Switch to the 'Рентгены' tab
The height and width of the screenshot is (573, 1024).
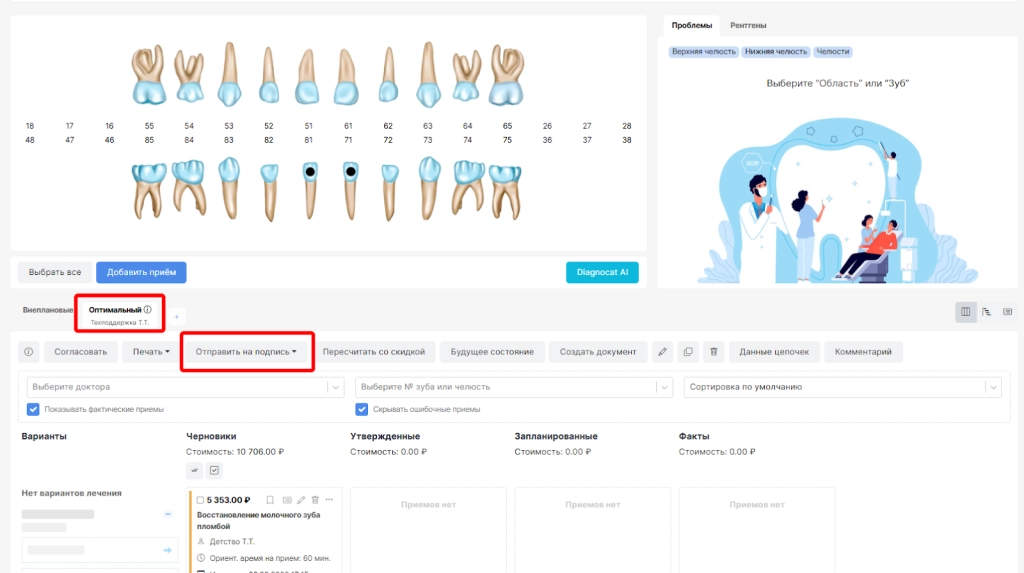pos(748,25)
